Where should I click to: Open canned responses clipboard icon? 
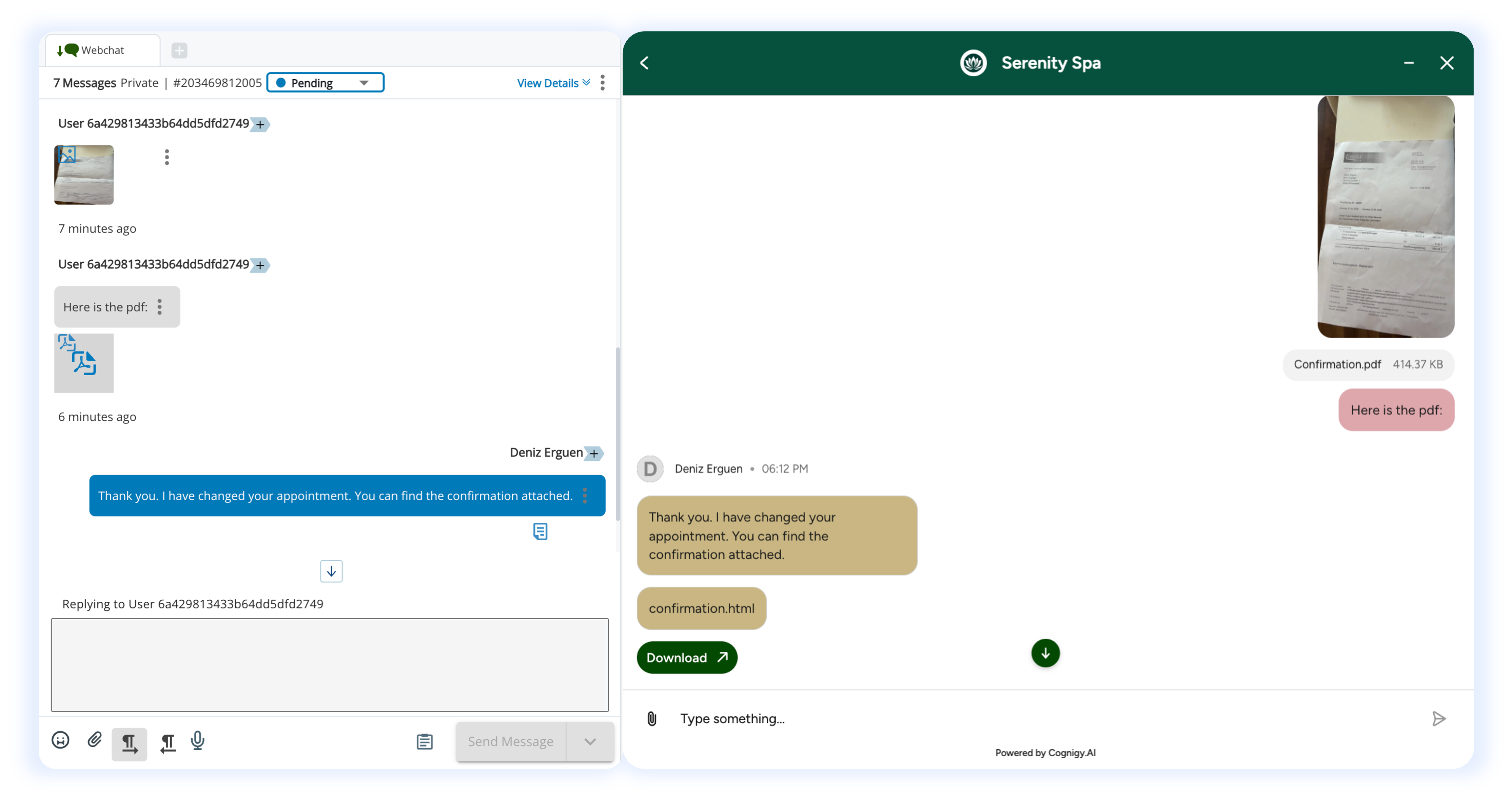[424, 742]
